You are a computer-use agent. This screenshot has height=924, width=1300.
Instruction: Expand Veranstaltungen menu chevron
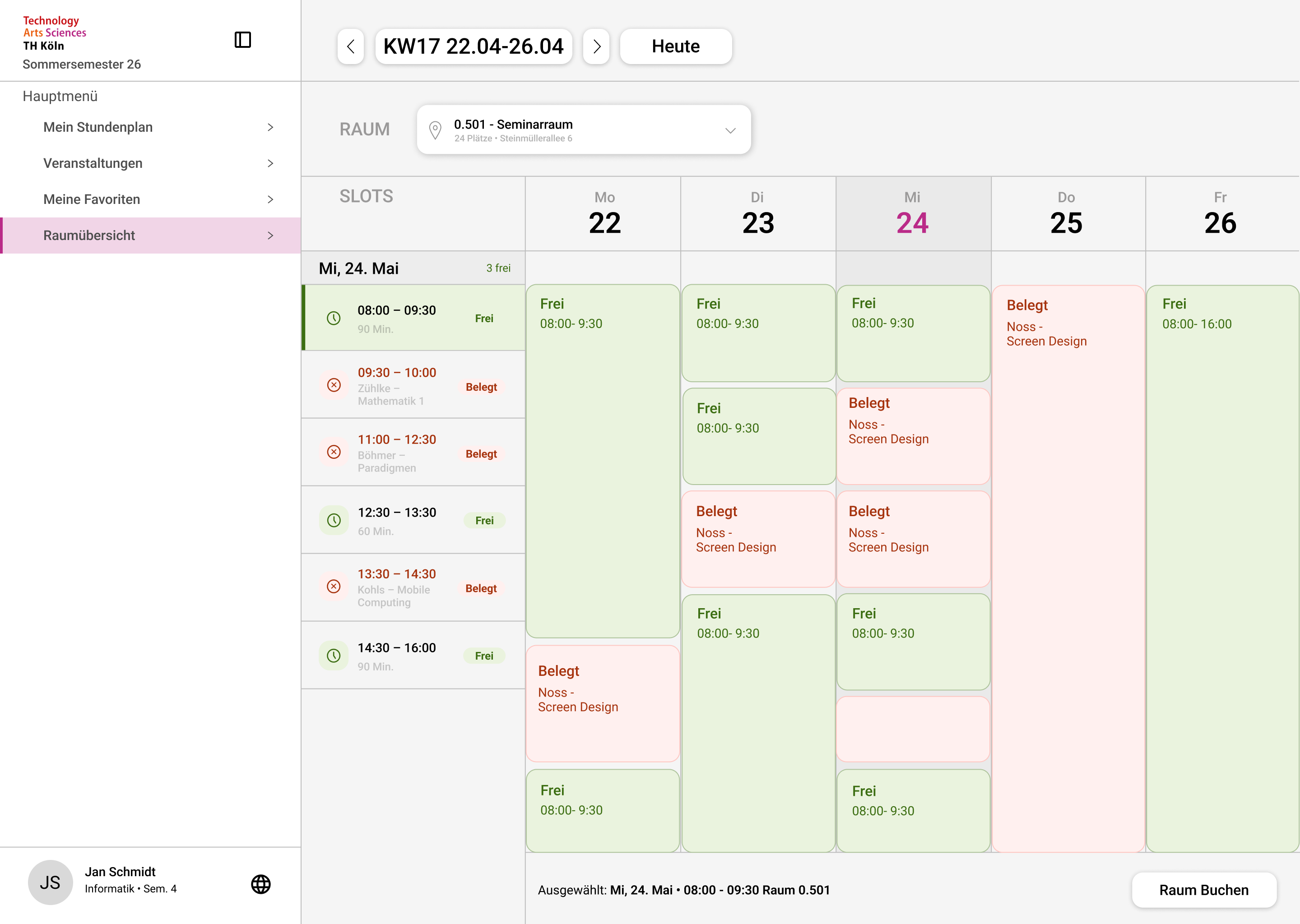[x=270, y=163]
